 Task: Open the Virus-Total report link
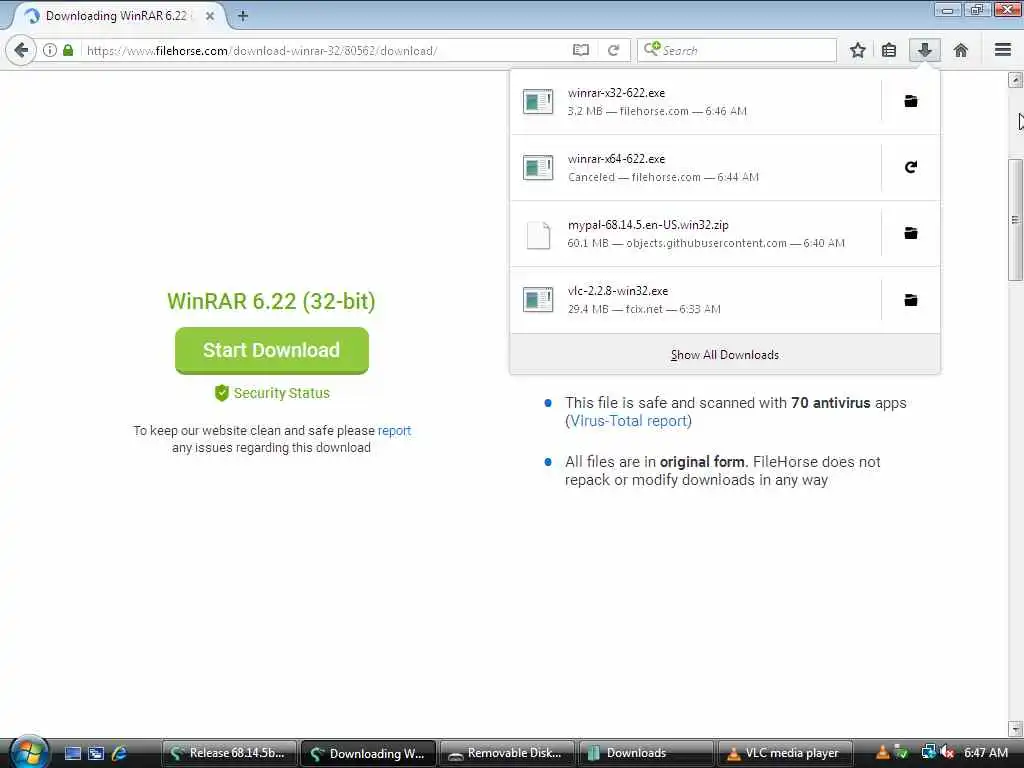point(628,421)
